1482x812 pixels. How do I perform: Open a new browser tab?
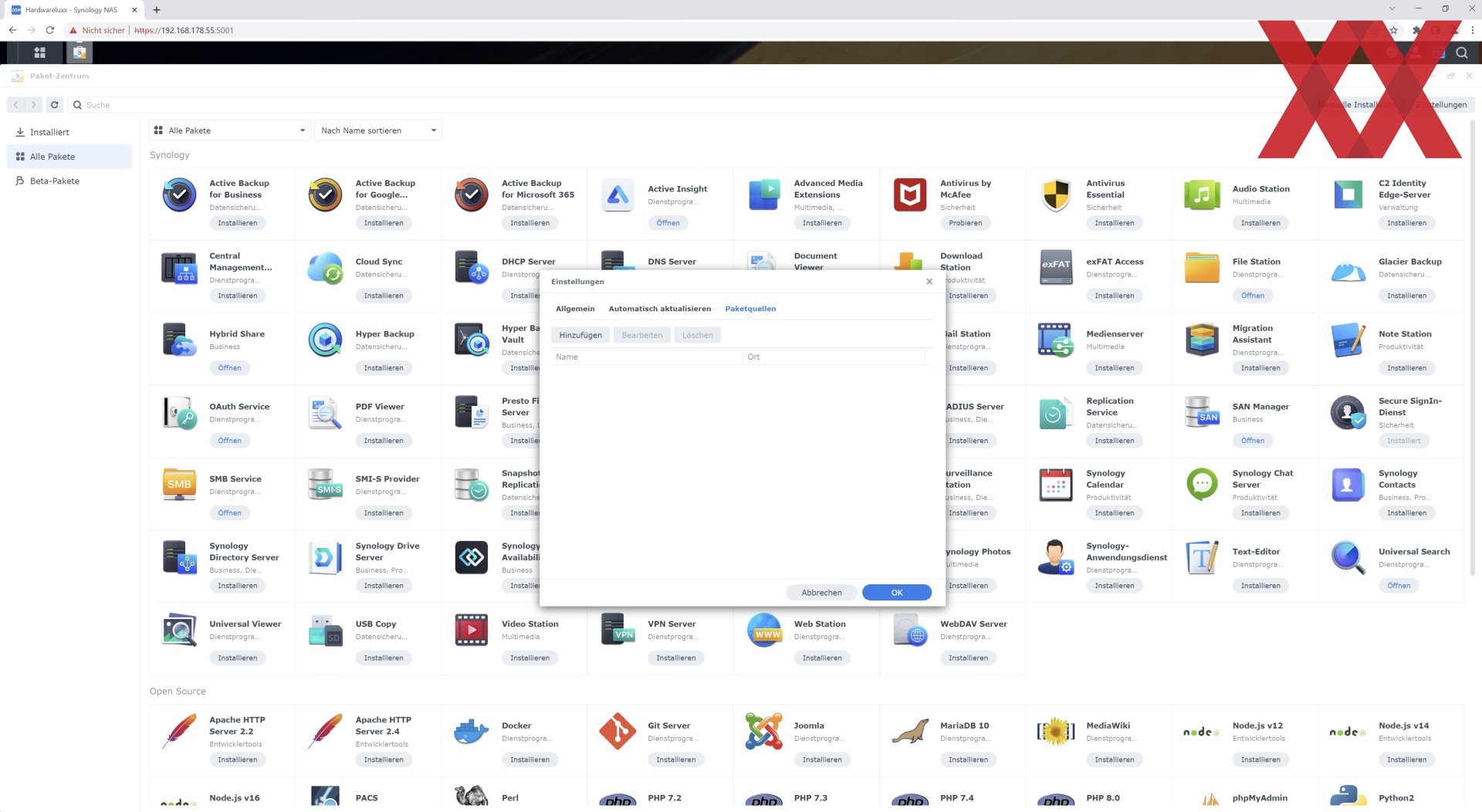157,10
